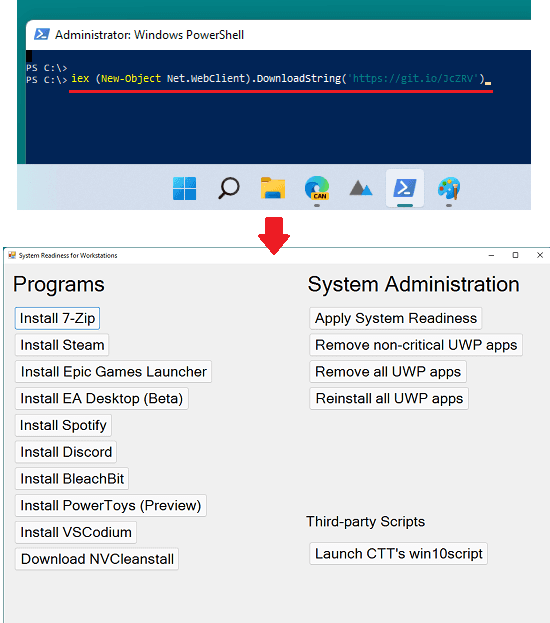550x623 pixels.
Task: Remove non-critical UWP apps
Action: (416, 345)
